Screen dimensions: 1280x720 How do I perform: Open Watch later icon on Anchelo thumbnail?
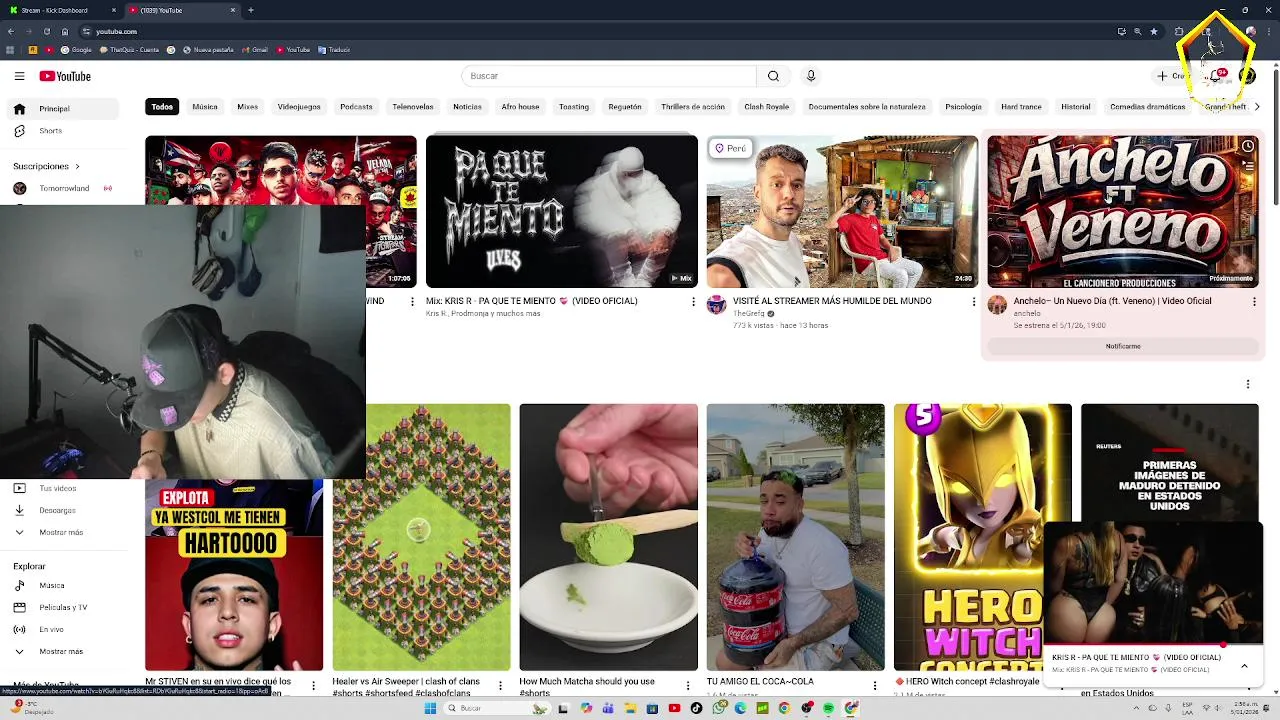[1248, 147]
